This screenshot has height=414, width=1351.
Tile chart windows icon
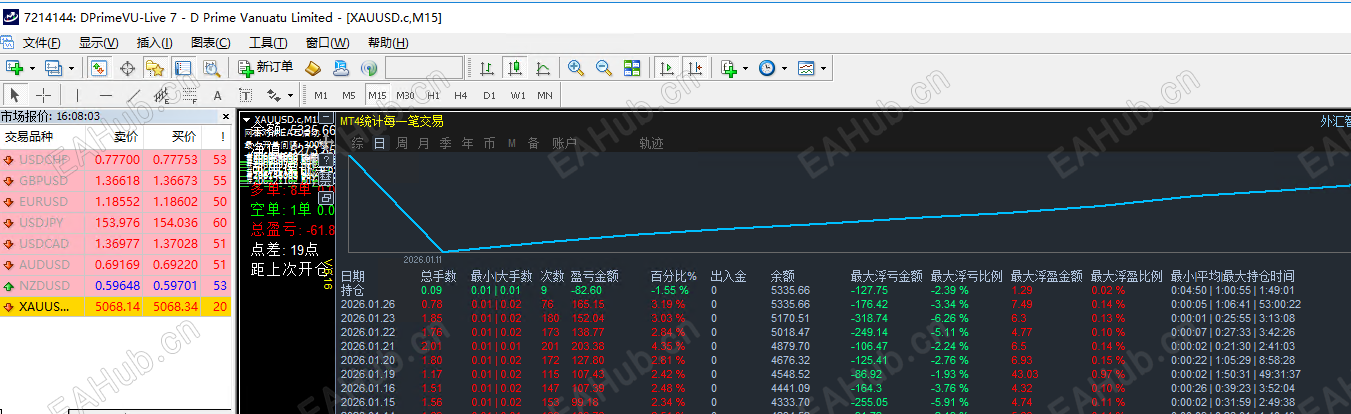point(632,68)
